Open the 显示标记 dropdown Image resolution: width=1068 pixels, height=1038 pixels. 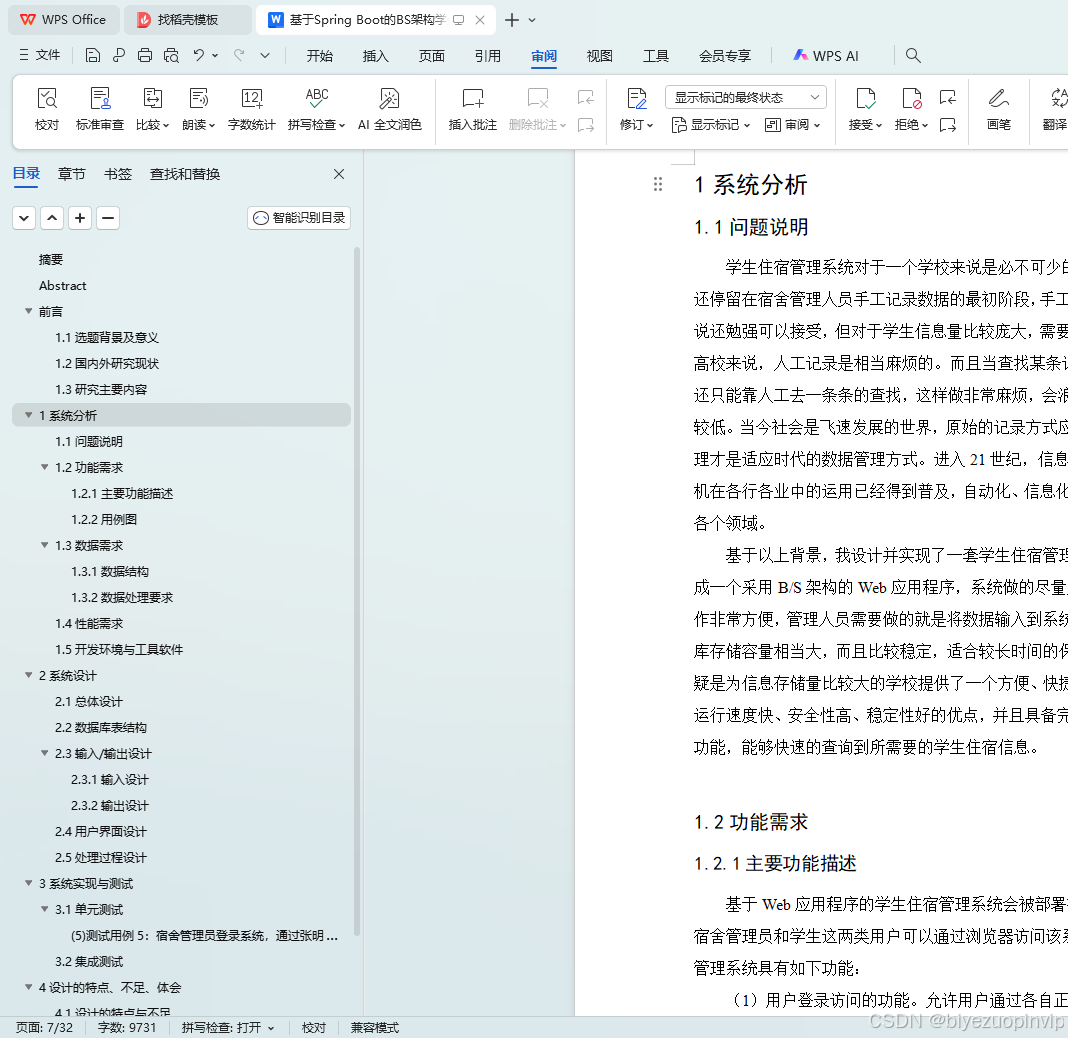pos(711,125)
